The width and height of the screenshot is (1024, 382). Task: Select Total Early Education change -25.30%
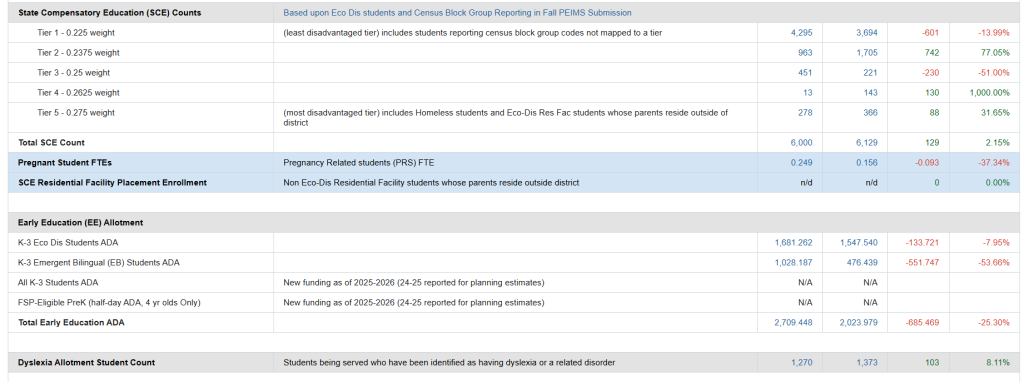pyautogui.click(x=993, y=323)
